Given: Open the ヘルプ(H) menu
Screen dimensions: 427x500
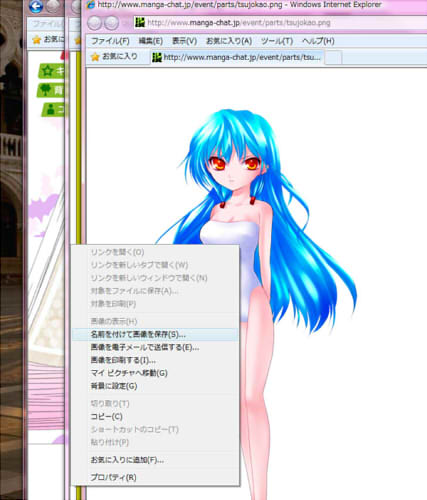Looking at the screenshot, I should click(318, 41).
